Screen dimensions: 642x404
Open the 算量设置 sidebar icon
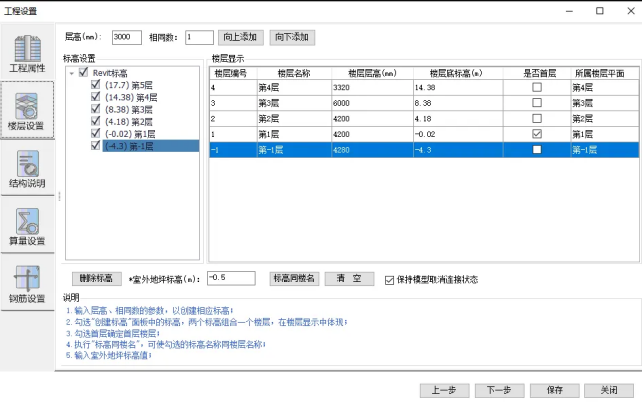[28, 227]
